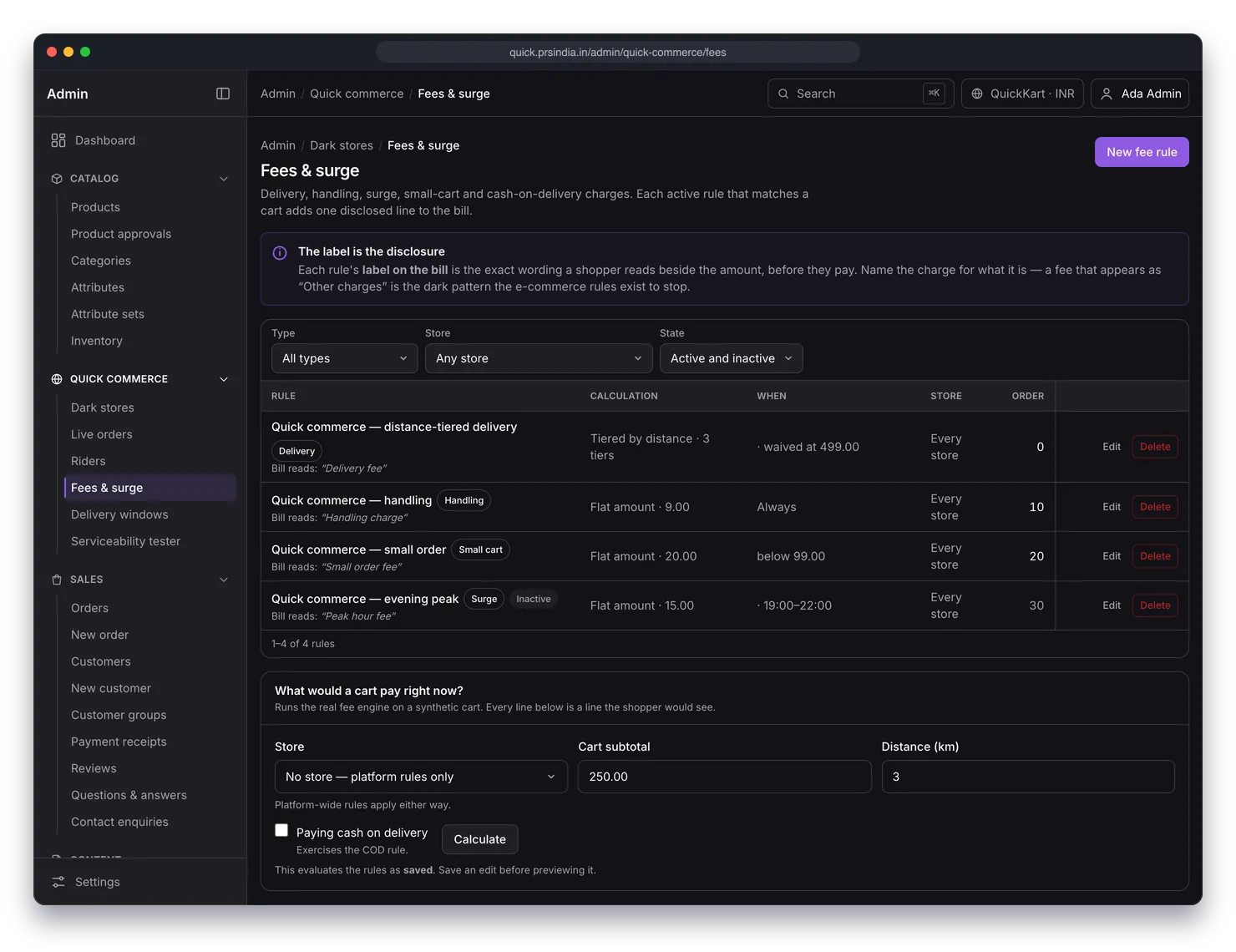
Task: Open the Ada Admin account menu
Action: [1140, 94]
